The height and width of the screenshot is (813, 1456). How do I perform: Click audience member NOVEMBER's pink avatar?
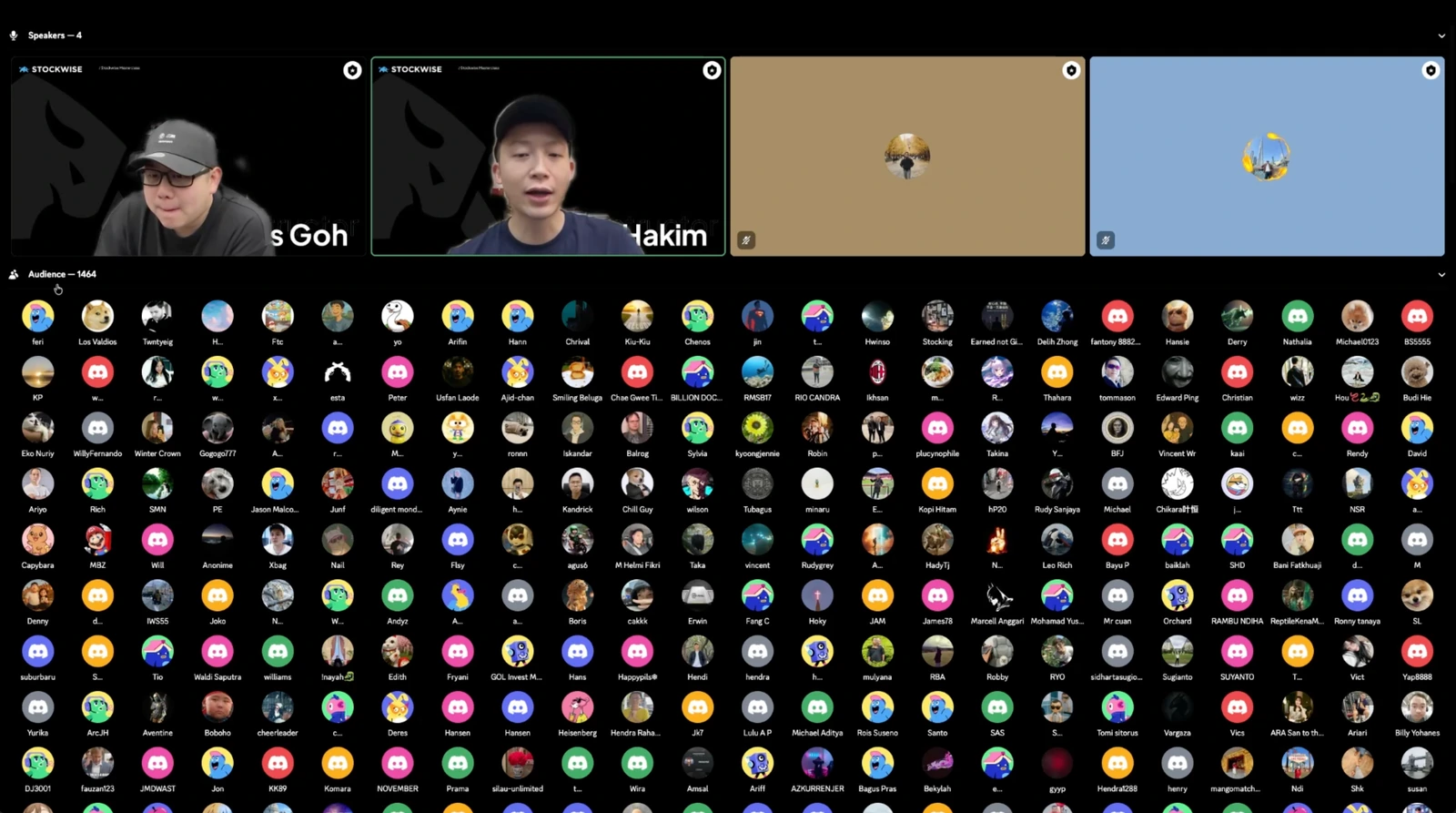(398, 763)
